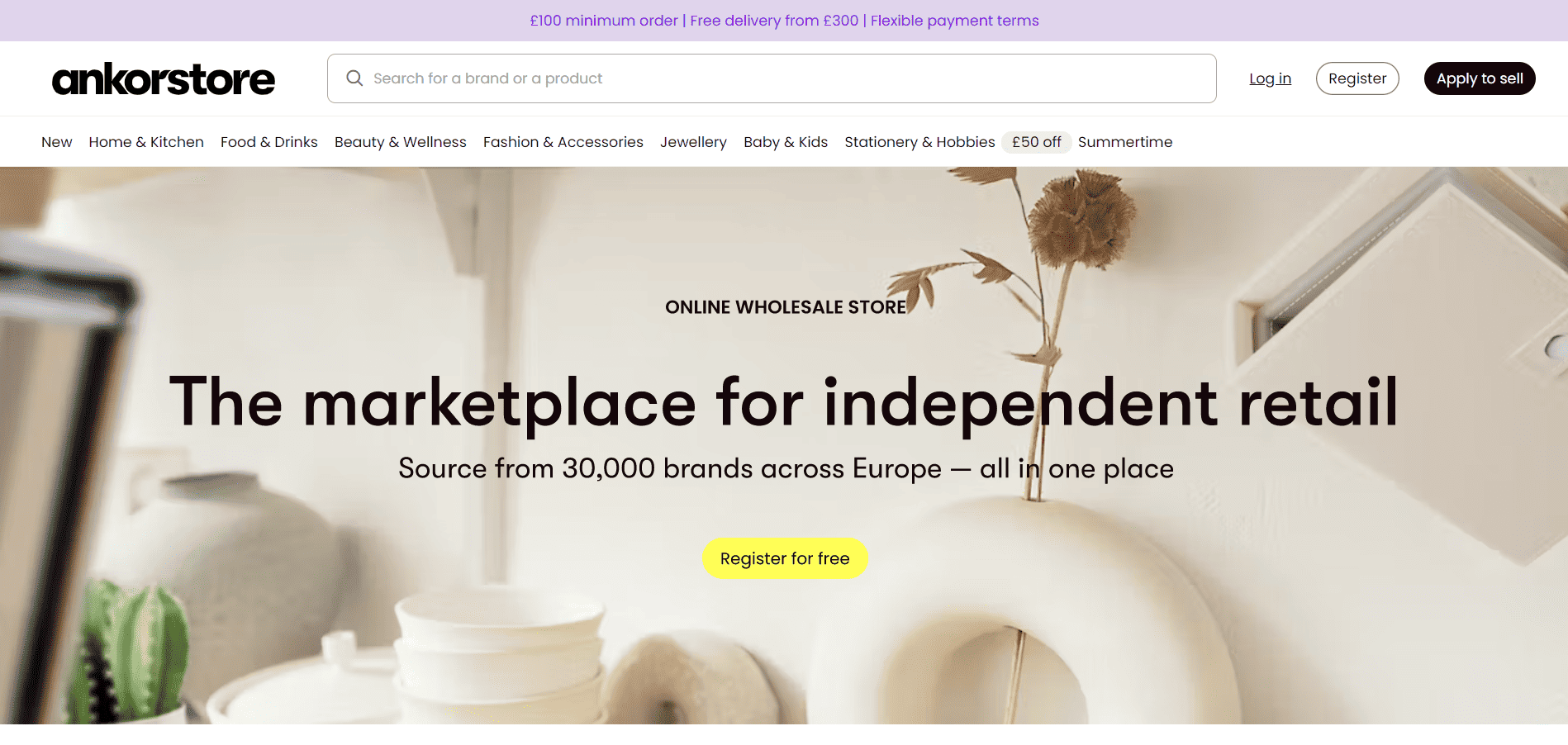Open the £100 minimum order banner link
Screen dimensions: 1568x745
[602, 20]
